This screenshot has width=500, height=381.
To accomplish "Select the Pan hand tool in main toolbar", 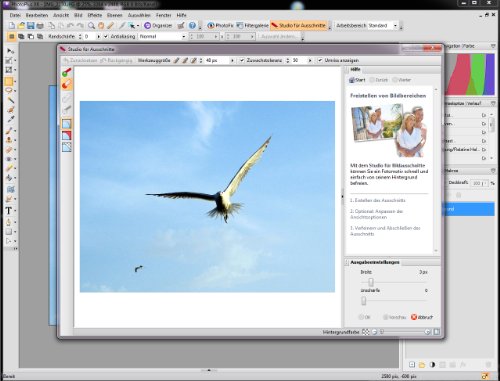I will [x=101, y=26].
